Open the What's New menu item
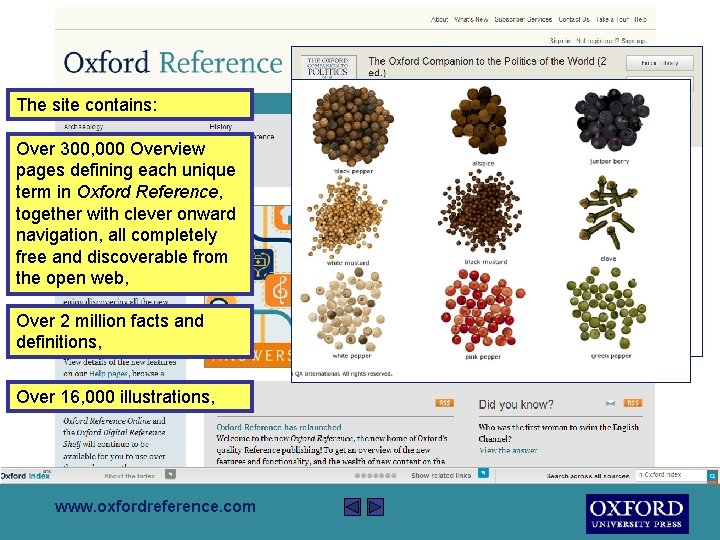Screen dimensions: 720x540 click(x=471, y=19)
